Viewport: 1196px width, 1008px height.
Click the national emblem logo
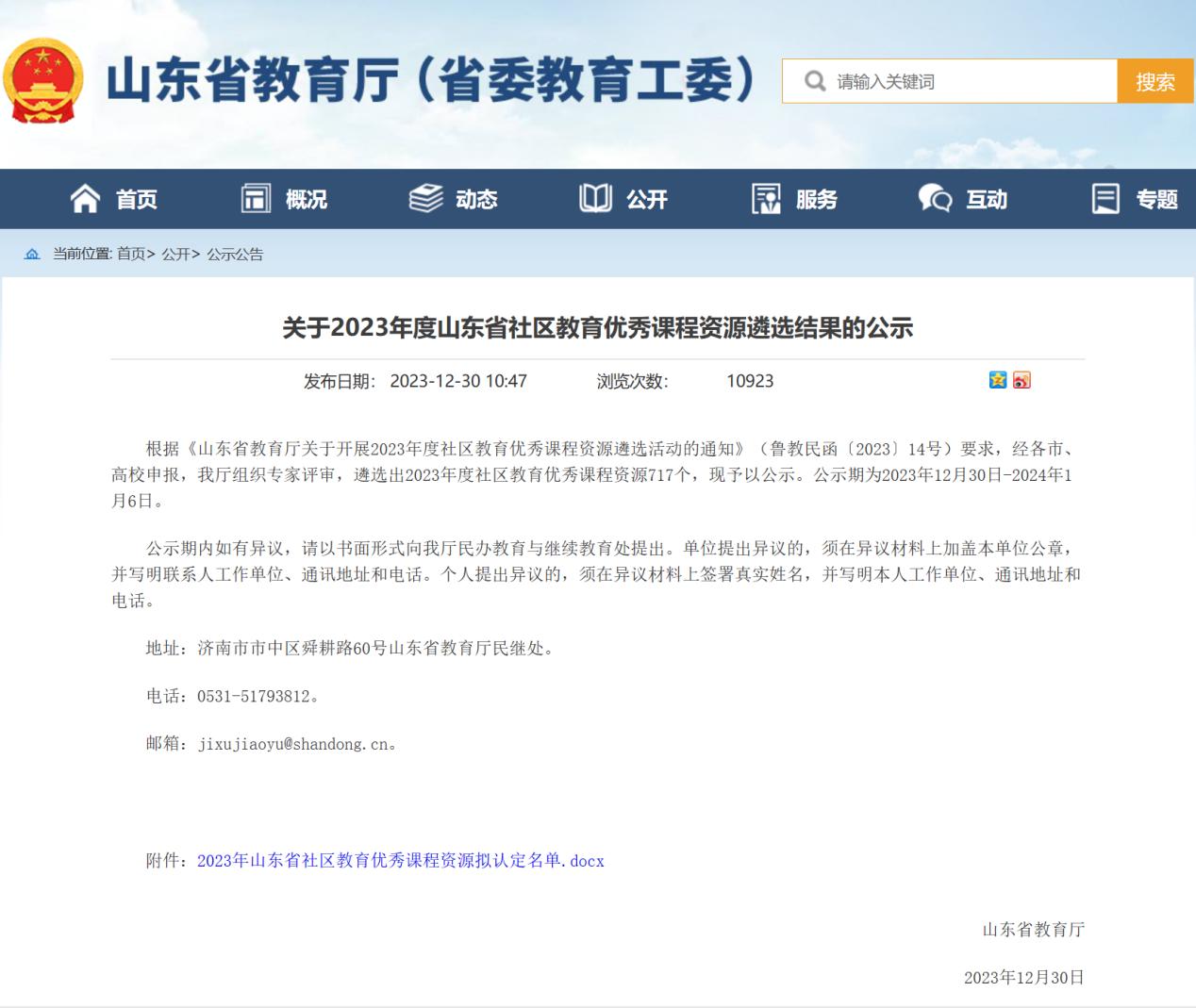(x=42, y=81)
